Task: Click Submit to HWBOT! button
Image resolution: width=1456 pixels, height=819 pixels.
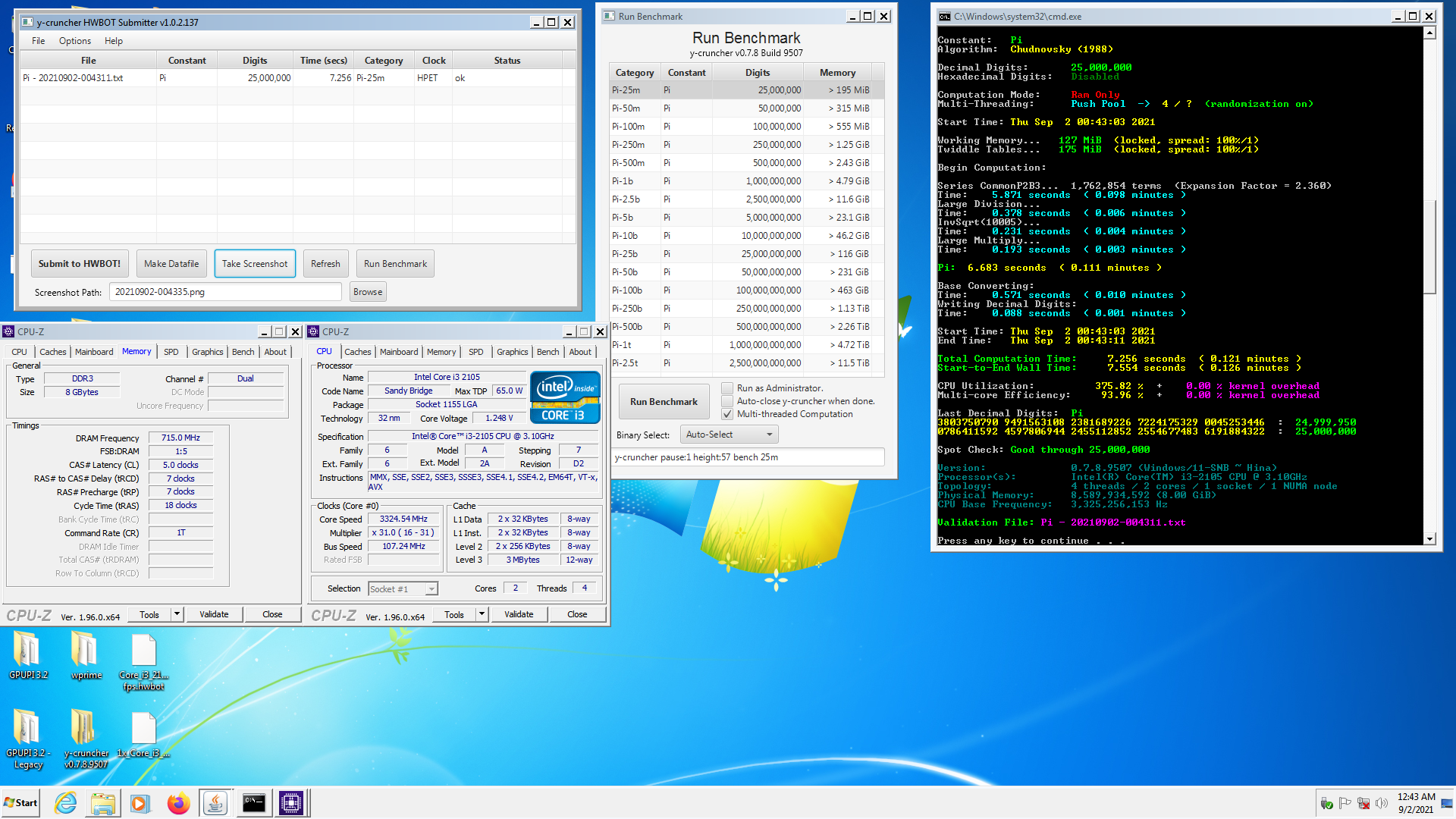Action: (80, 264)
